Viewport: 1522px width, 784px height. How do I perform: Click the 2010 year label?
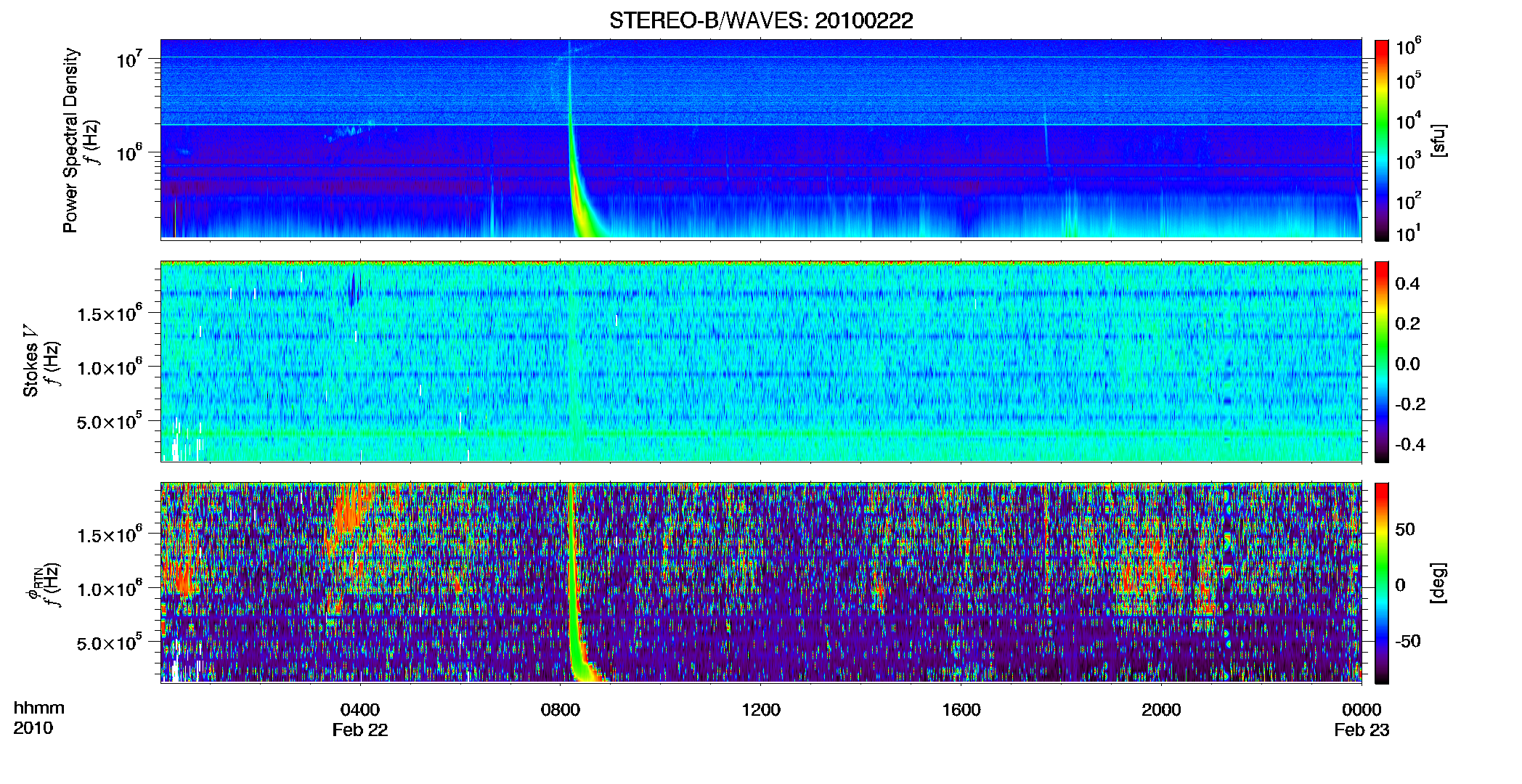(33, 728)
